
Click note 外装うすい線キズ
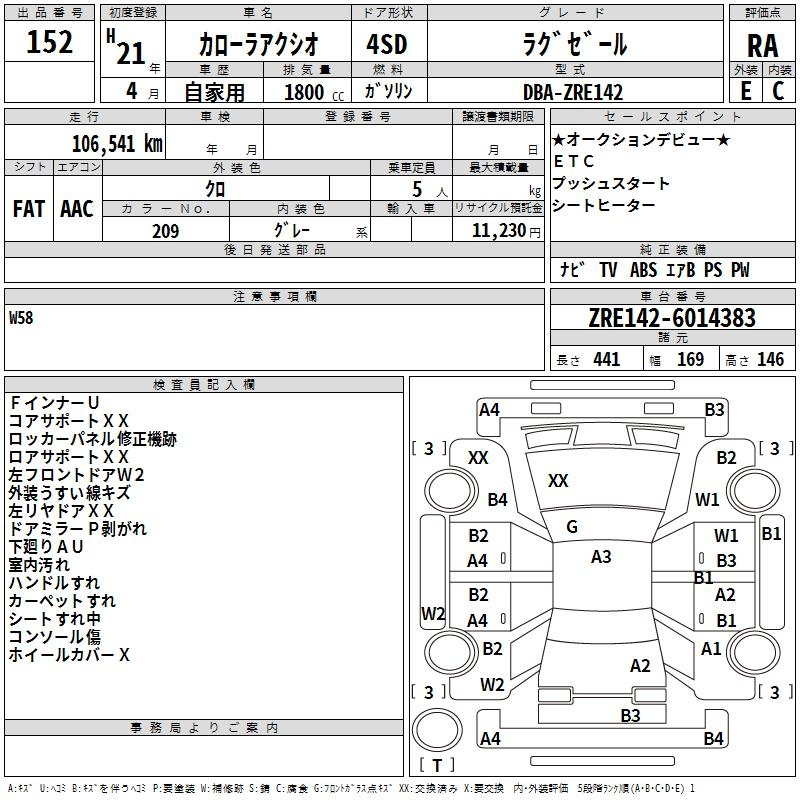click(x=70, y=493)
